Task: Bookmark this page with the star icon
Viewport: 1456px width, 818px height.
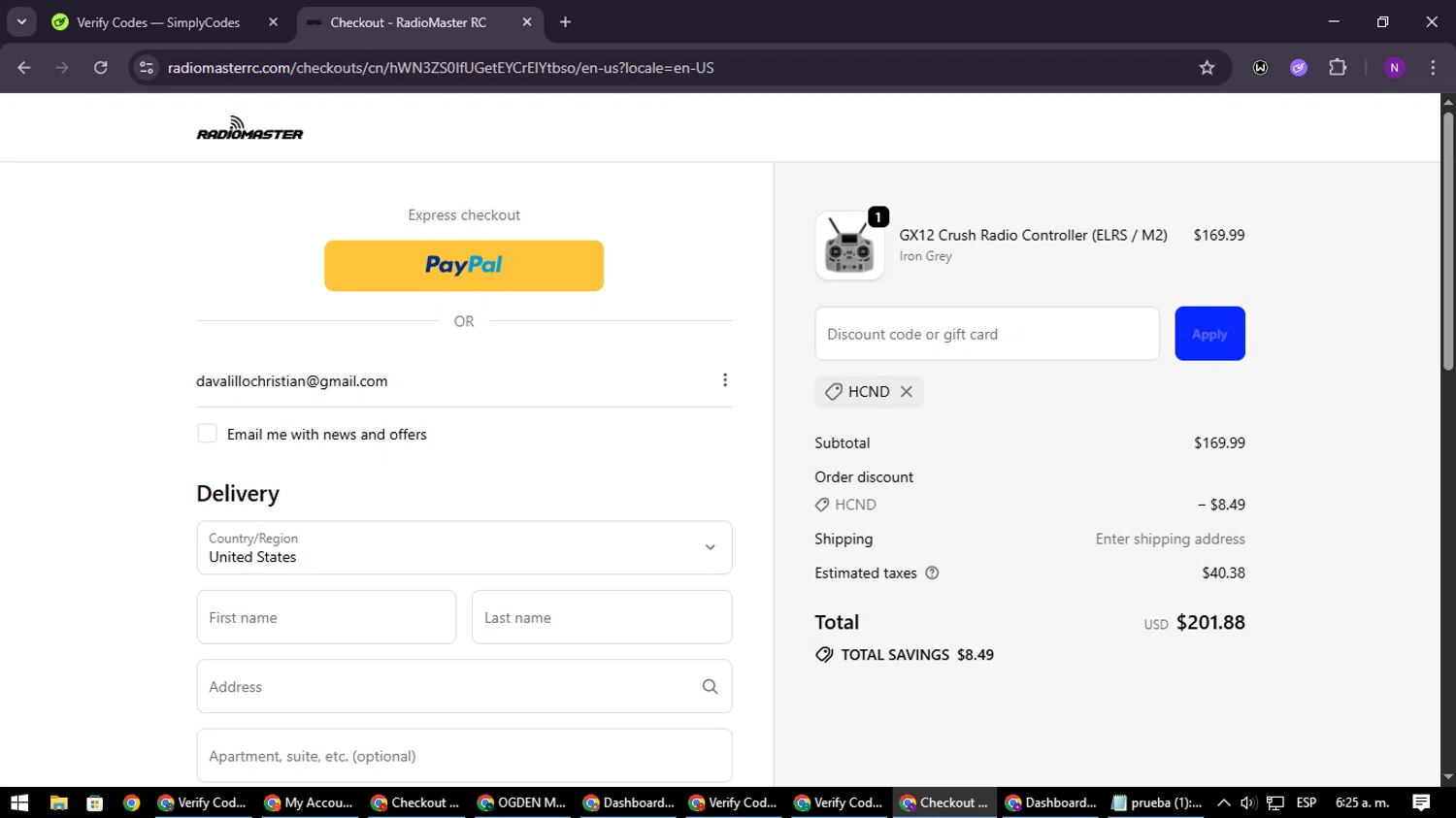Action: [x=1207, y=68]
